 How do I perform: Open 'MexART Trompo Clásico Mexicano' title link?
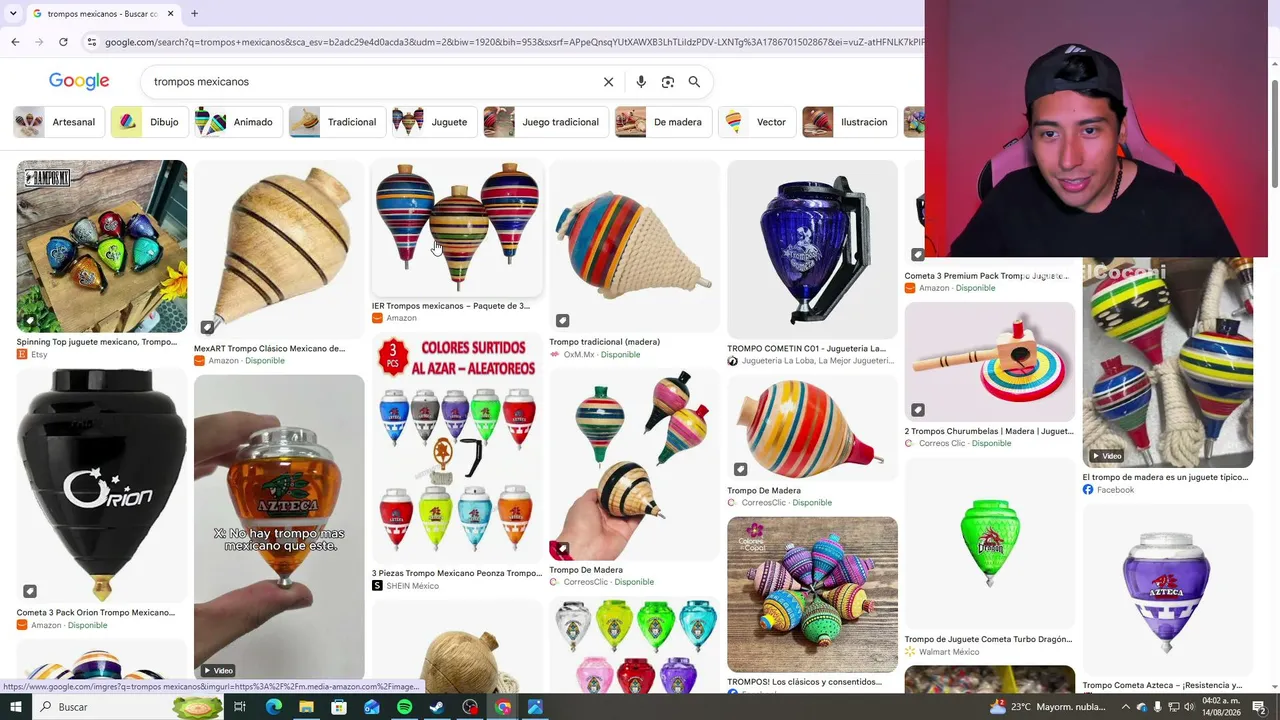[269, 349]
